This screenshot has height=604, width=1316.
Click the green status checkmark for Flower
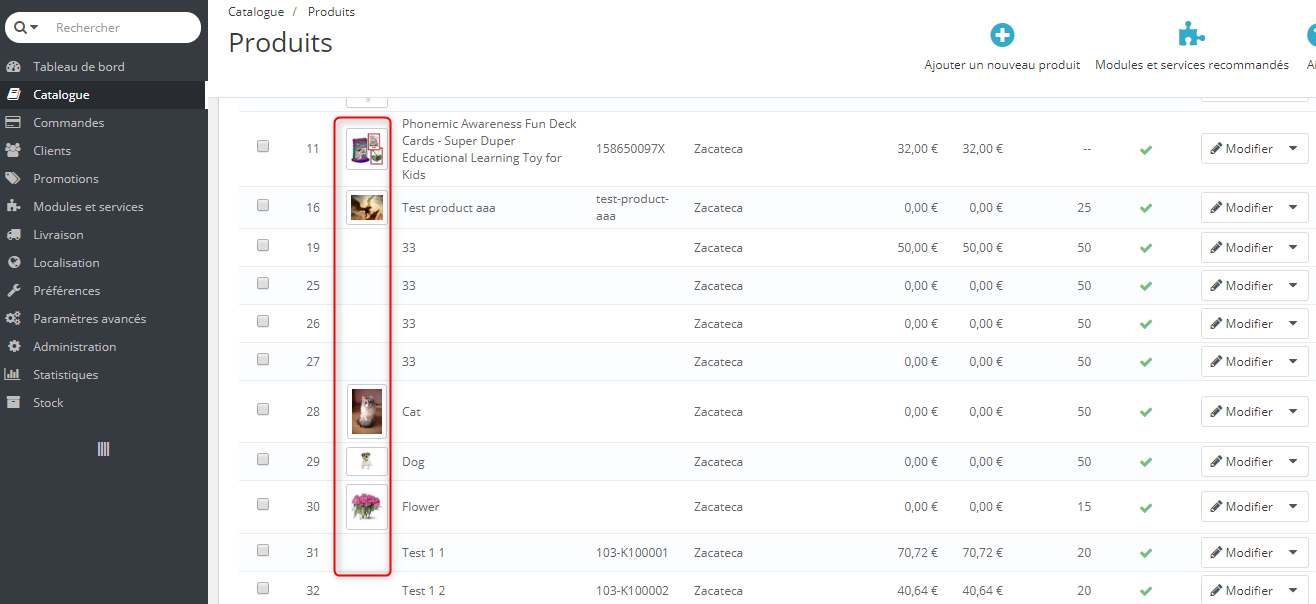pyautogui.click(x=1146, y=508)
